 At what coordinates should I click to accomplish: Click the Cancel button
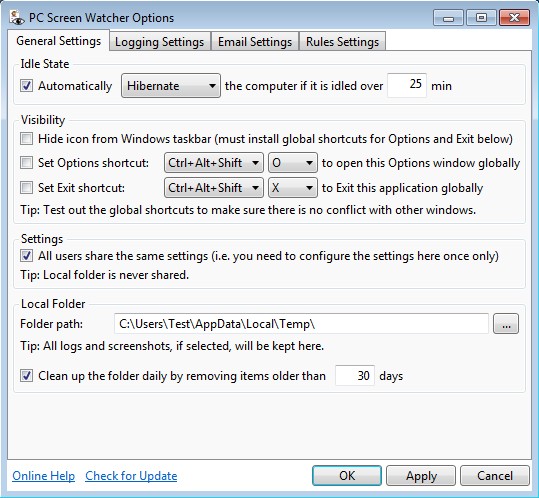point(495,476)
